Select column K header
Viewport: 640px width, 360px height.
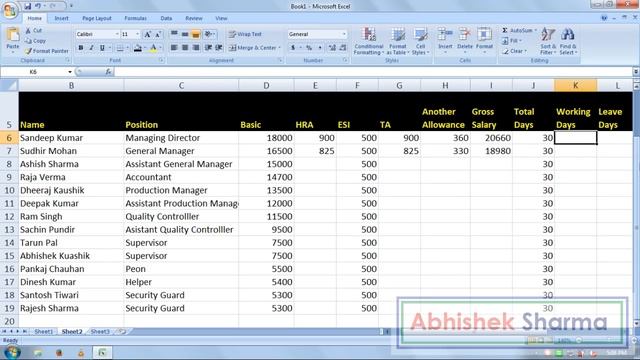(576, 85)
